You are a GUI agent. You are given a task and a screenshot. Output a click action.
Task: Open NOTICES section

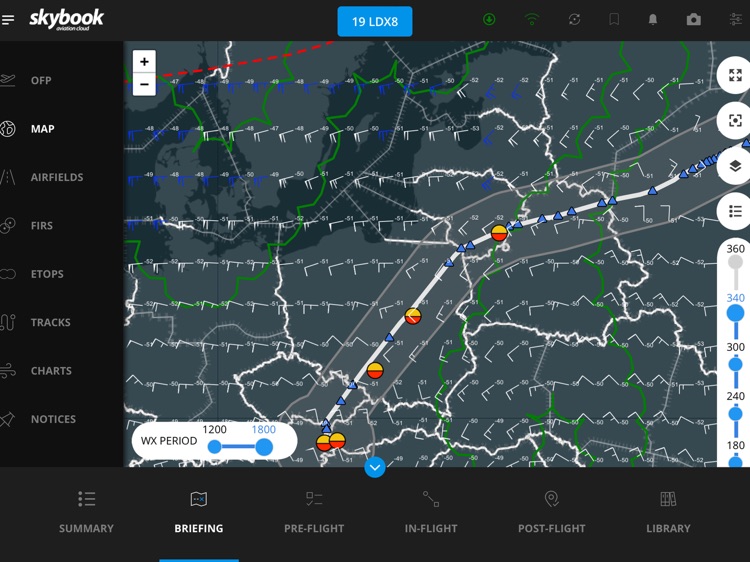[x=53, y=419]
